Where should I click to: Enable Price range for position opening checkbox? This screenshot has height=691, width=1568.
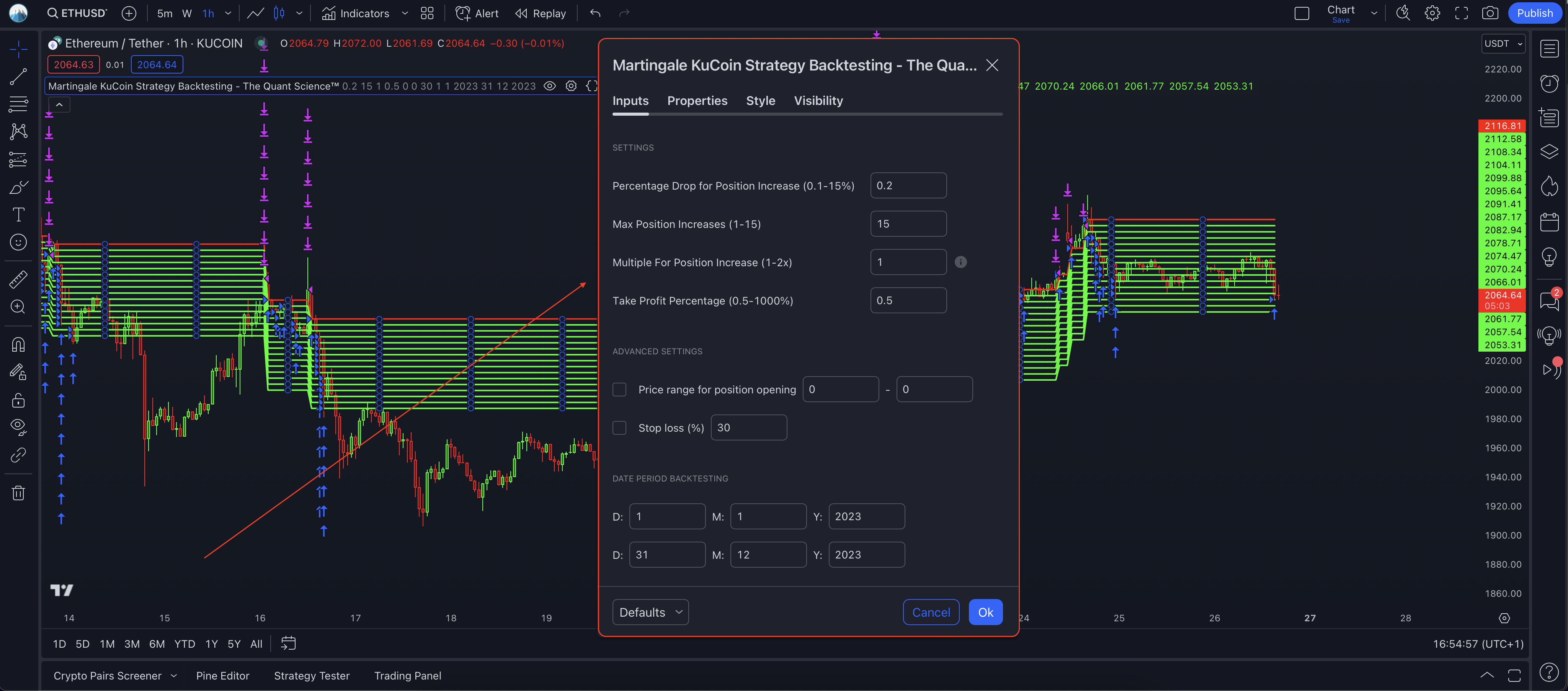point(619,390)
